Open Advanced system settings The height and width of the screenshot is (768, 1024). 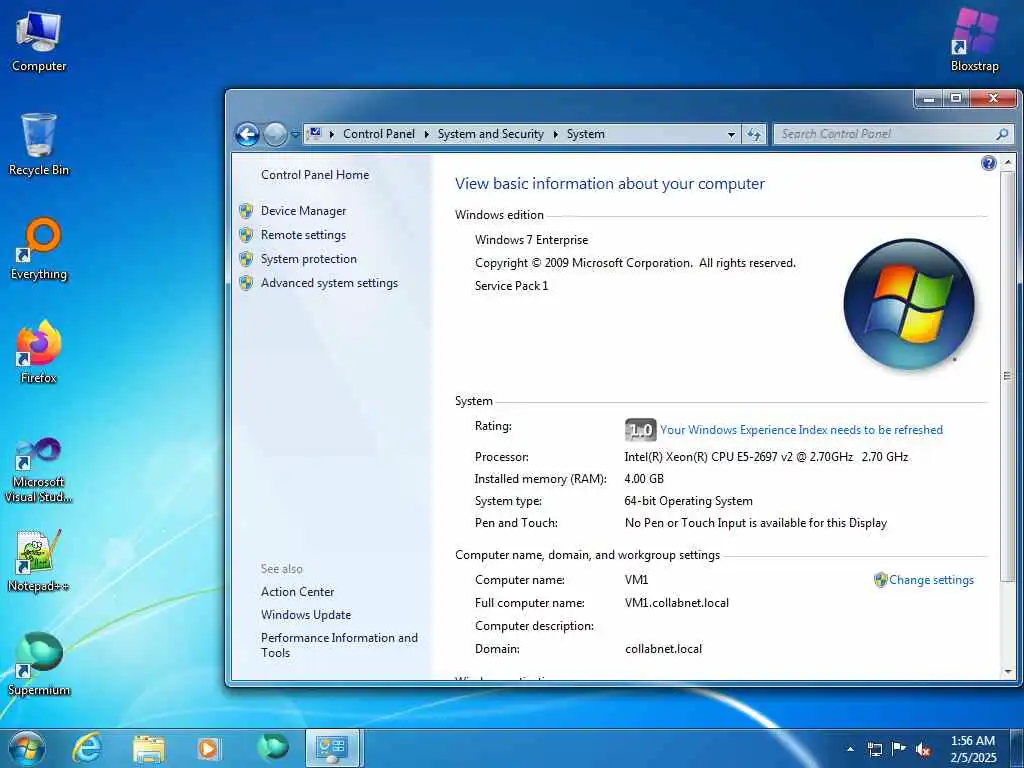329,283
